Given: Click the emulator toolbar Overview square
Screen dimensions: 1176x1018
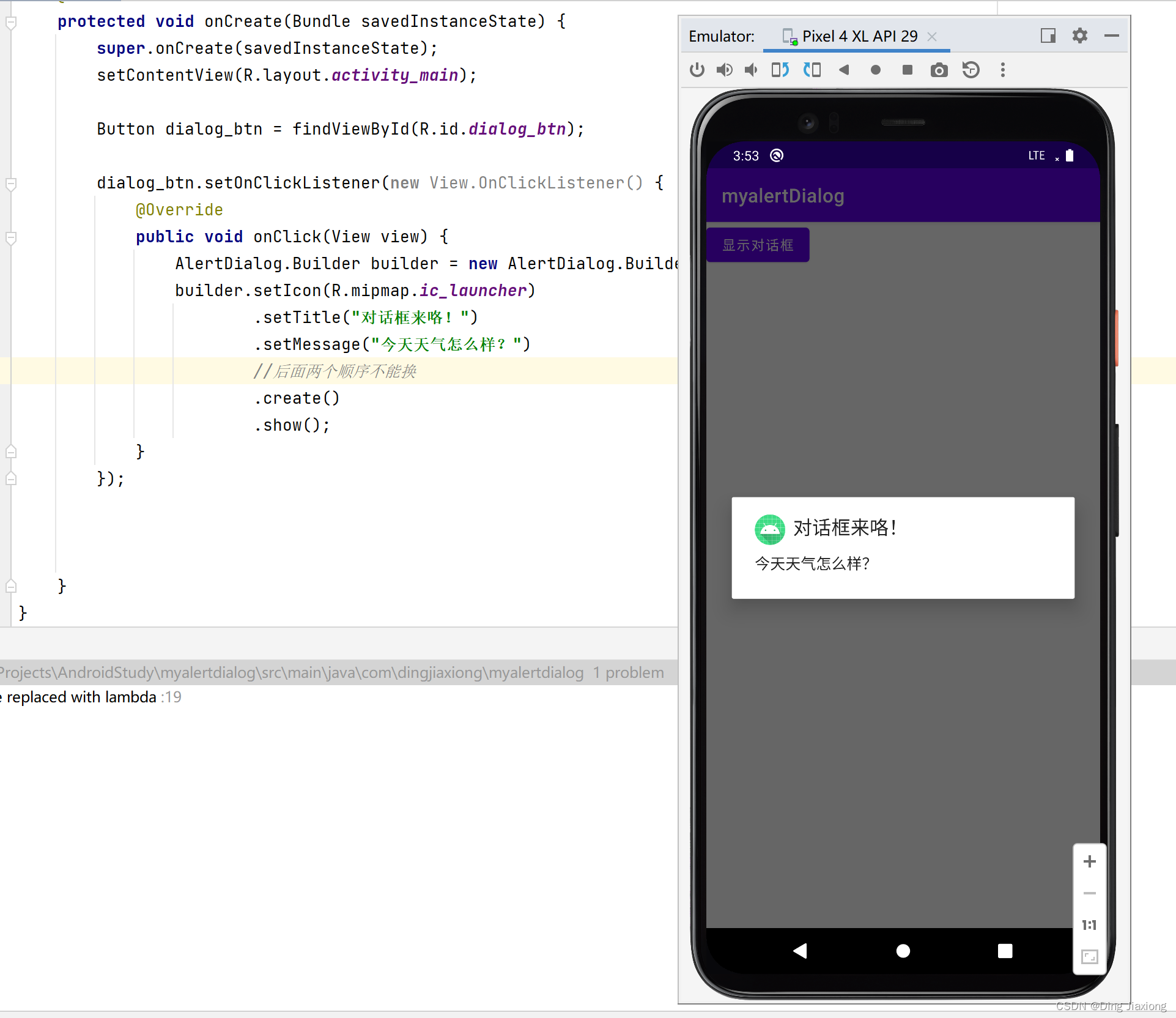Looking at the screenshot, I should [908, 70].
